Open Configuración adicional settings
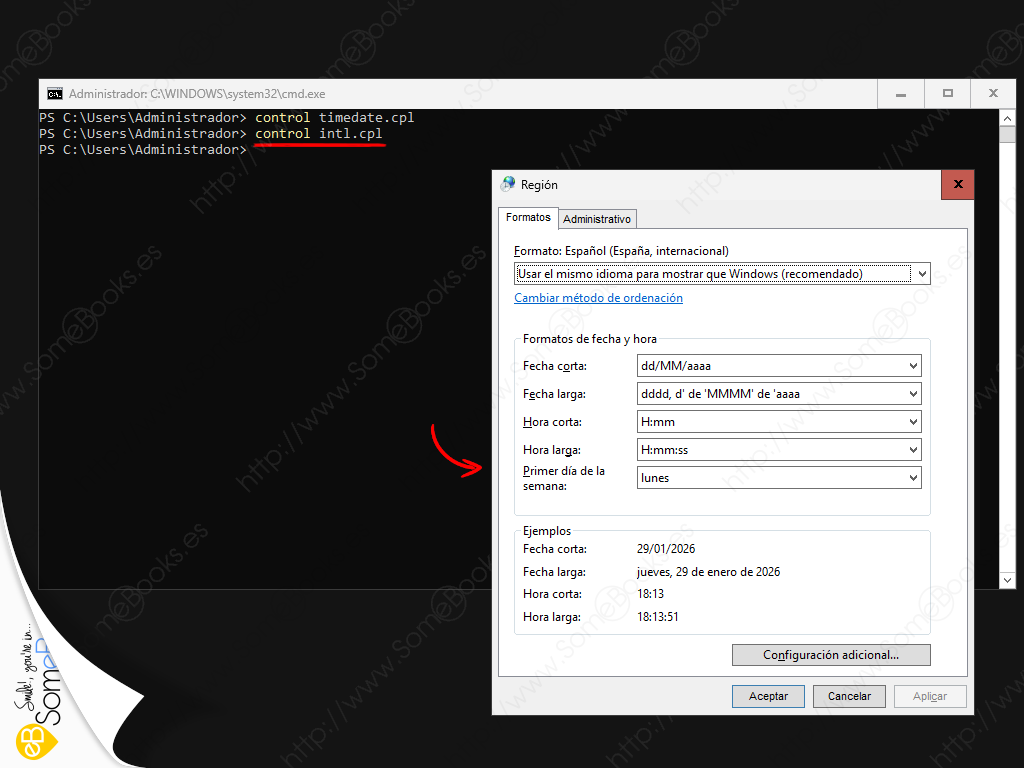 point(831,656)
